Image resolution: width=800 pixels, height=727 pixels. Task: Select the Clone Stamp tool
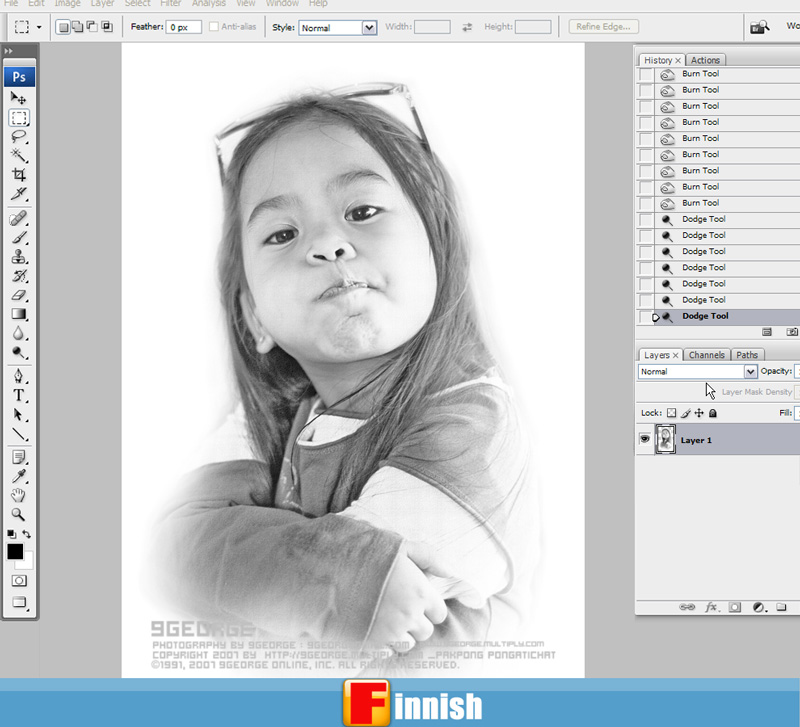point(18,257)
